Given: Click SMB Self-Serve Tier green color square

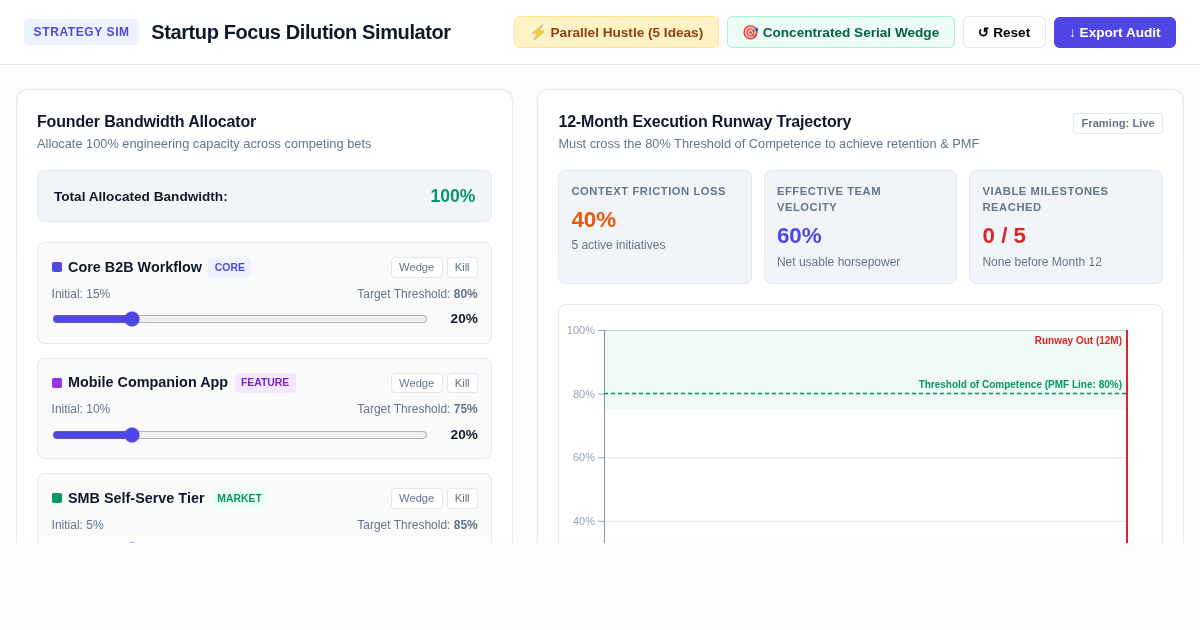Looking at the screenshot, I should click(x=57, y=498).
